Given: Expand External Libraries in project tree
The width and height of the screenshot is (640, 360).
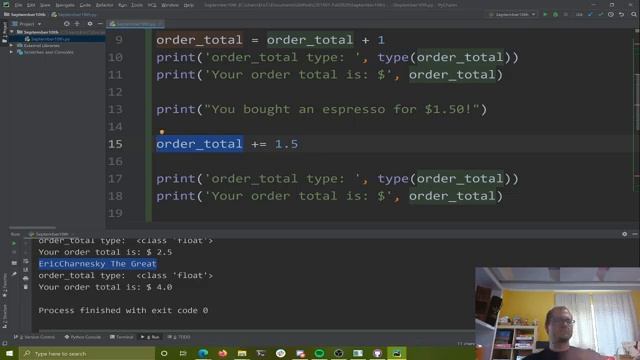Looking at the screenshot, I should click(11, 46).
